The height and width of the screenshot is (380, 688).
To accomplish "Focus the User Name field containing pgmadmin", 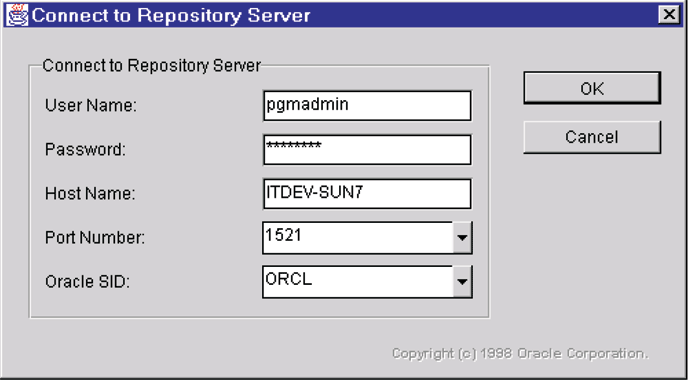I will click(367, 105).
